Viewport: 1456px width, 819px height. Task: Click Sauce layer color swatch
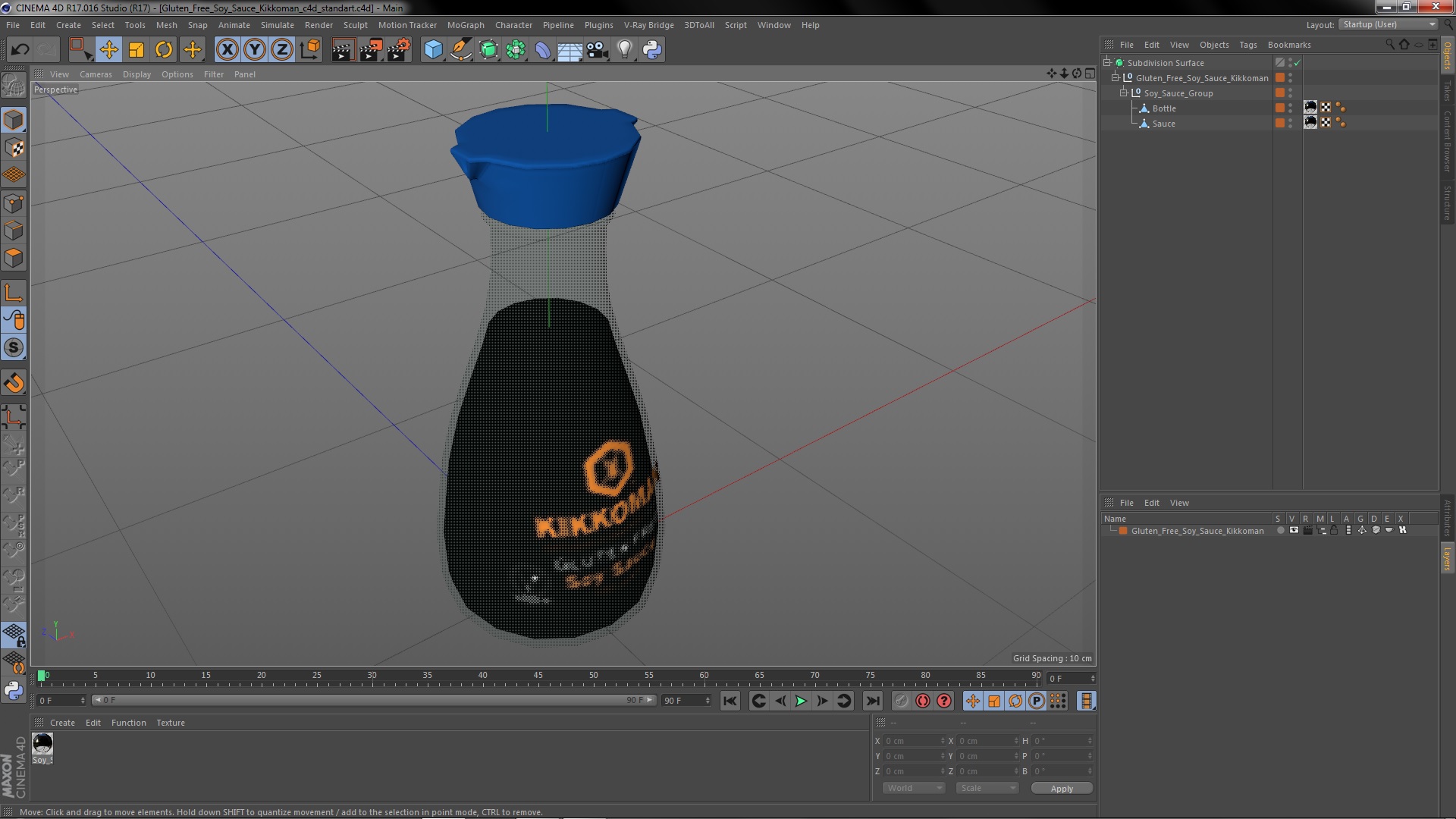click(x=1280, y=123)
